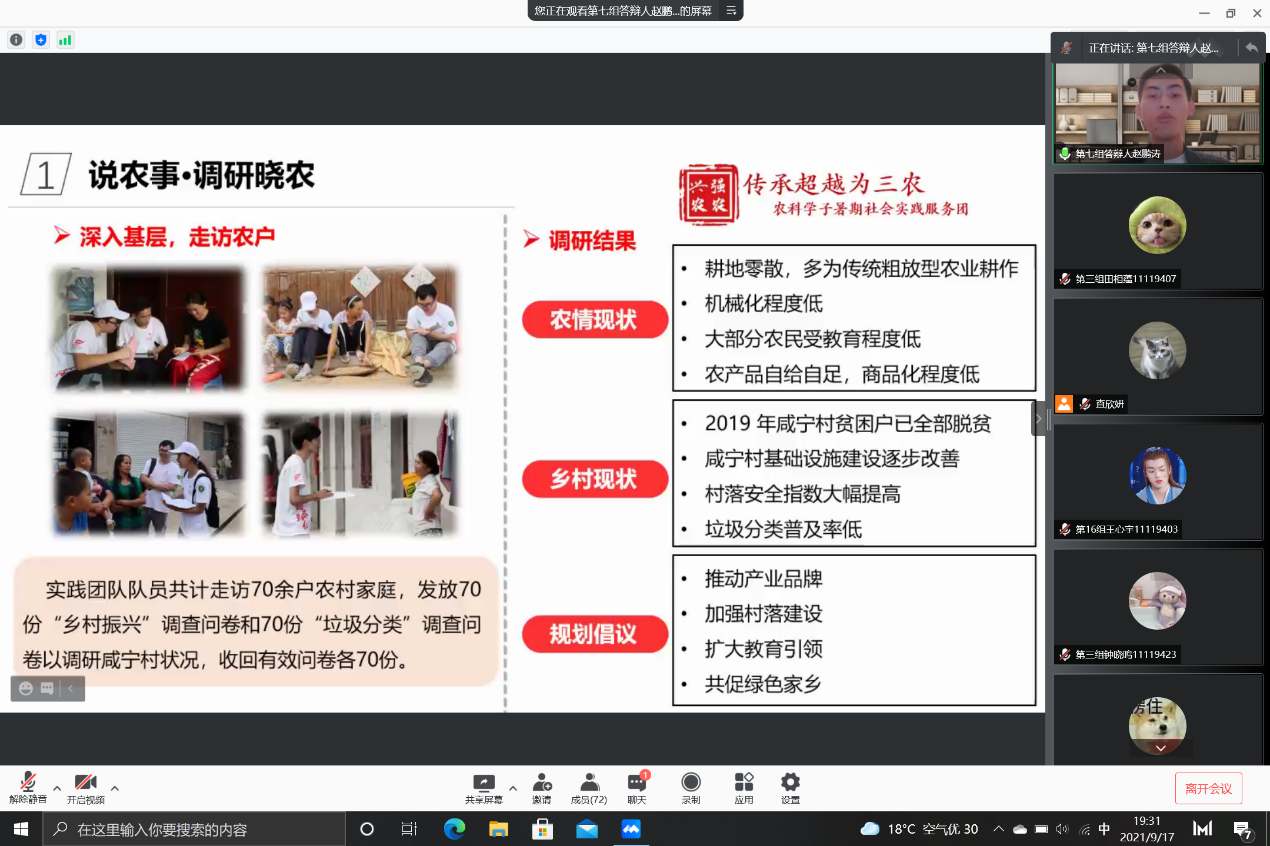Open meeting 设置 settings
This screenshot has width=1270, height=846.
click(790, 788)
